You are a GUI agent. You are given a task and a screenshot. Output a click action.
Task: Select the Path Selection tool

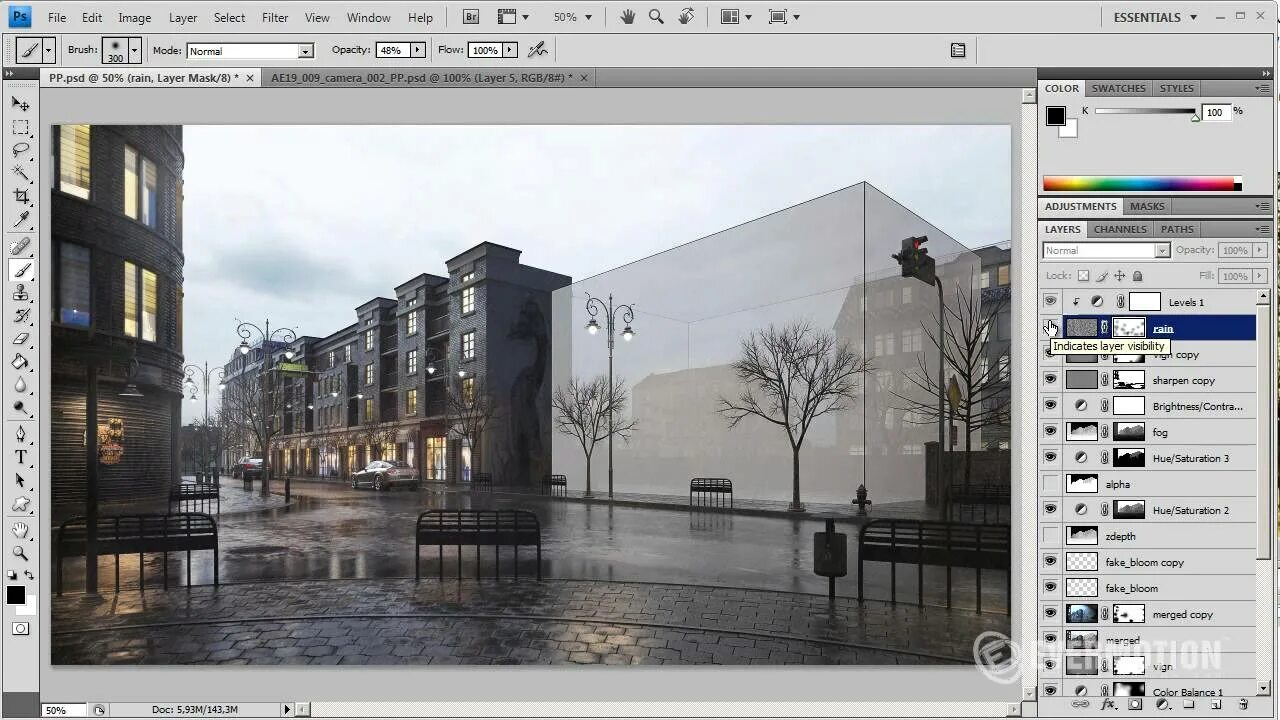21,480
